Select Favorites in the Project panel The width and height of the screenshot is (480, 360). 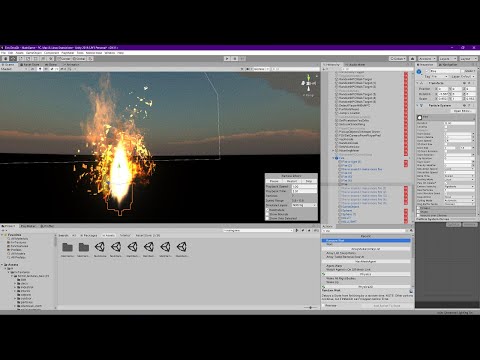pos(14,235)
